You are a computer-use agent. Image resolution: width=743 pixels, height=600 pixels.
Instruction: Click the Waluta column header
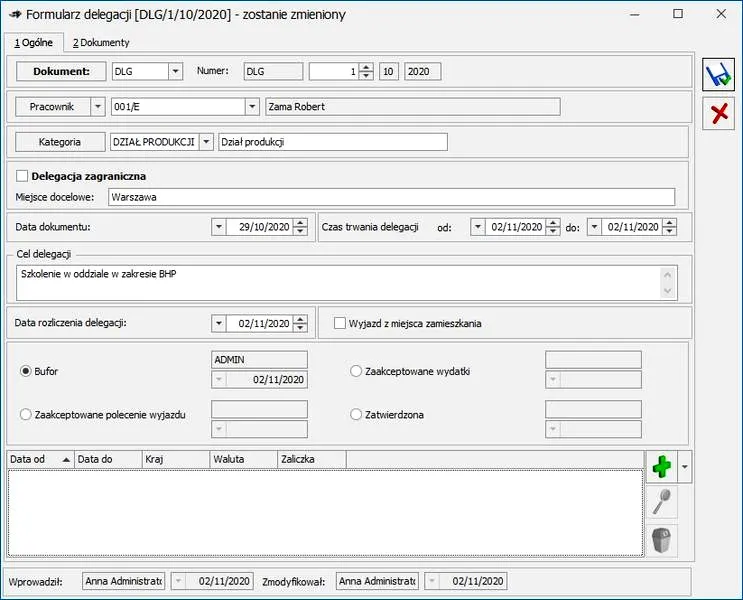coord(244,459)
